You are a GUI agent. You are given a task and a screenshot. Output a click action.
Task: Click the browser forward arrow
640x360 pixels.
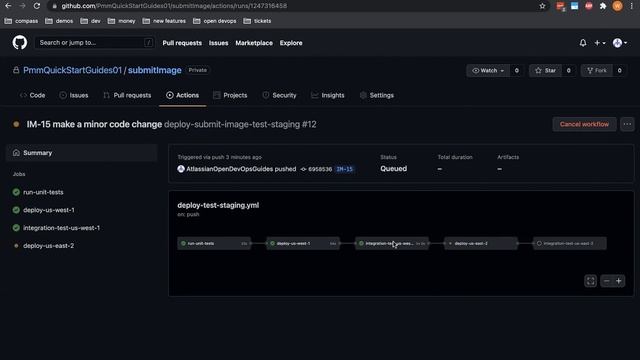click(22, 6)
